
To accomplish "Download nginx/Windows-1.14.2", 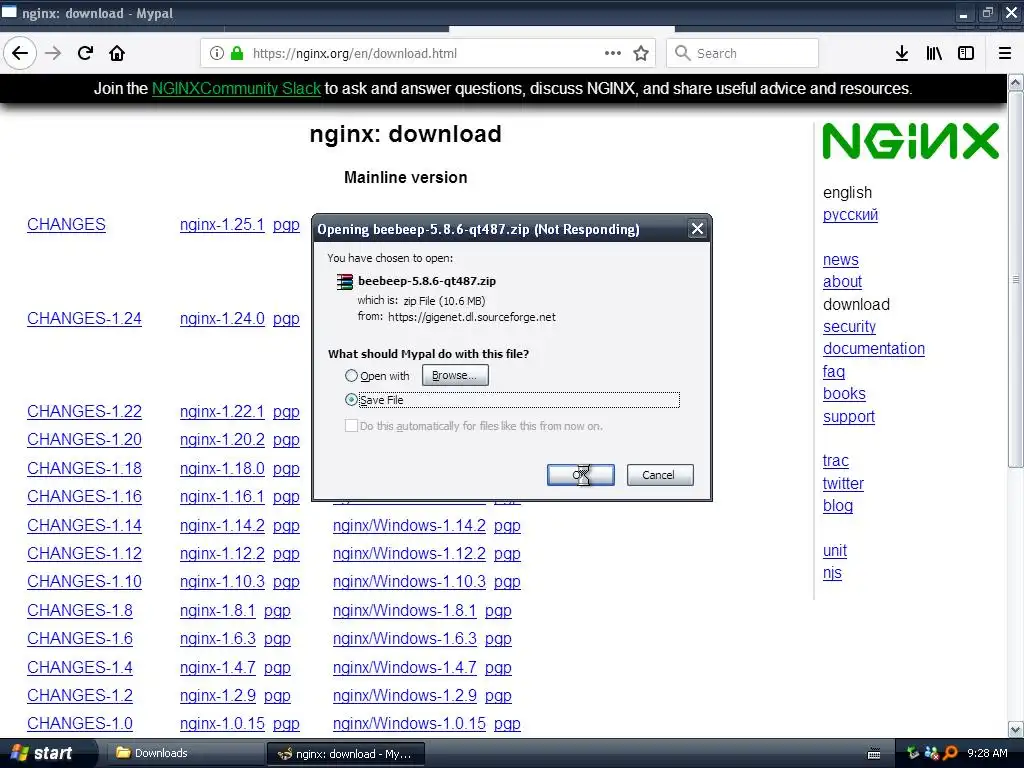I will (409, 525).
